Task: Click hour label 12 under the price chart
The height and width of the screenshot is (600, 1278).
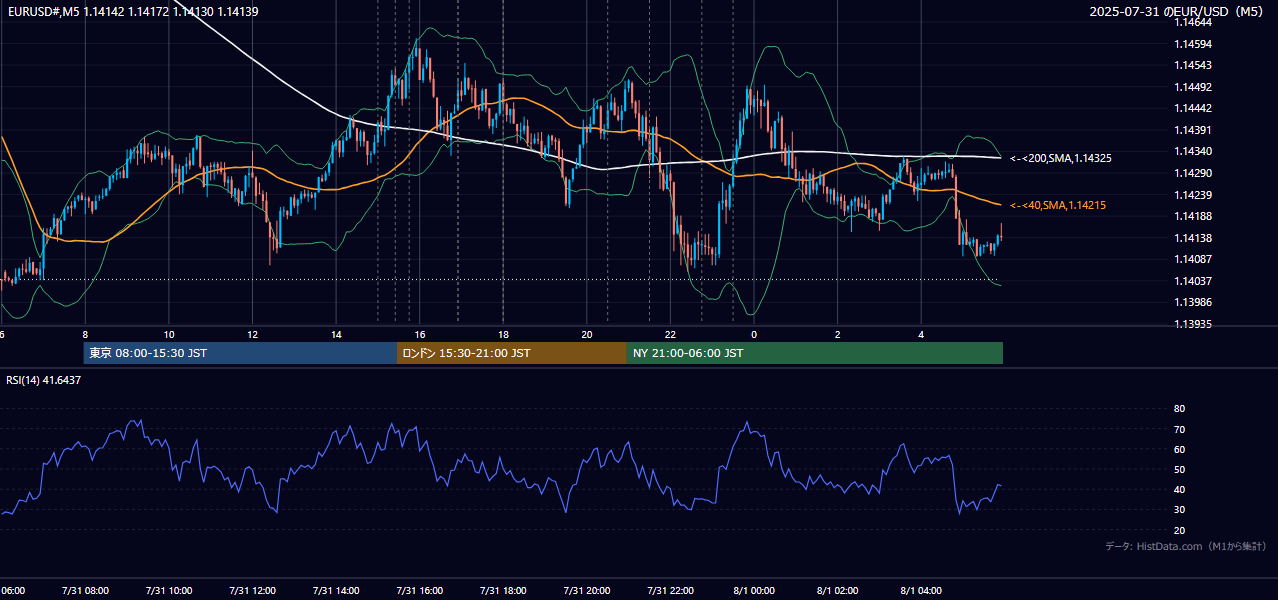Action: point(252,334)
